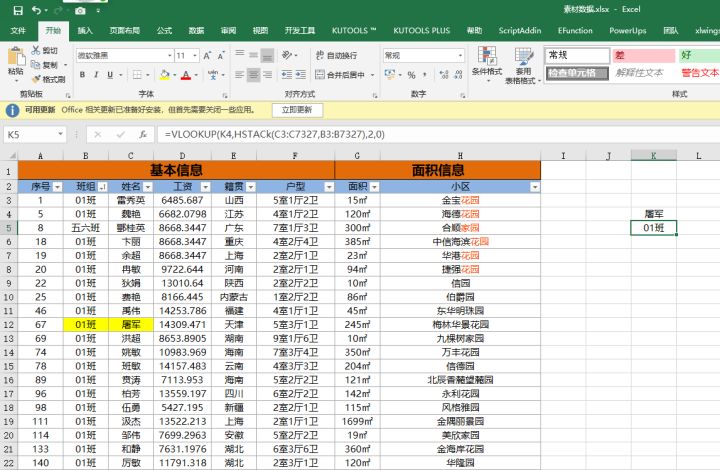Screen dimensions: 720x470
Task: Center text horizontally
Action: (253, 74)
